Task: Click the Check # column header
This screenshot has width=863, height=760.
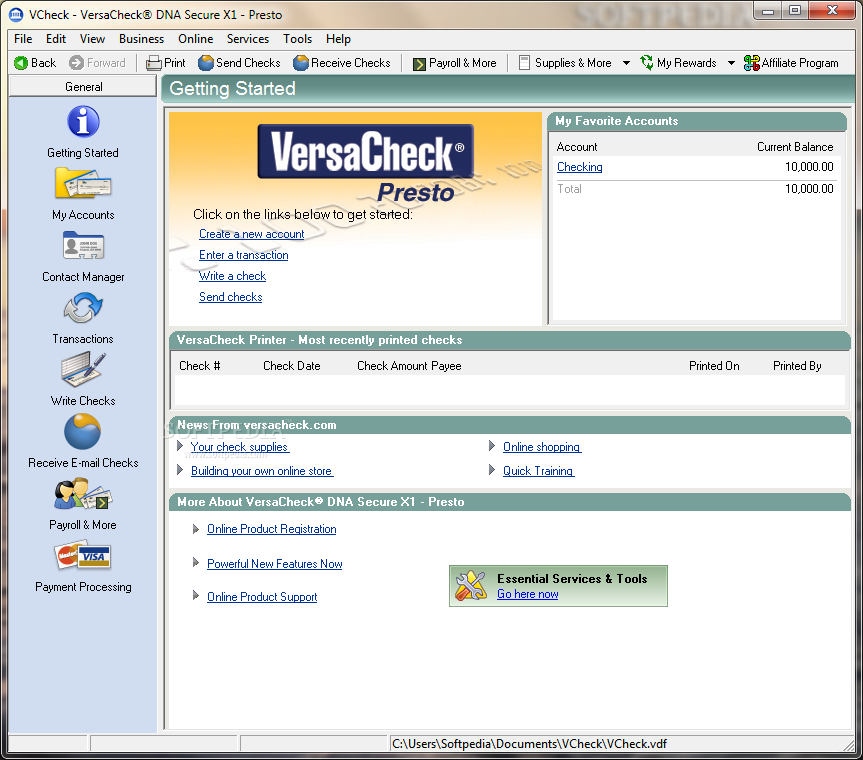Action: coord(199,366)
